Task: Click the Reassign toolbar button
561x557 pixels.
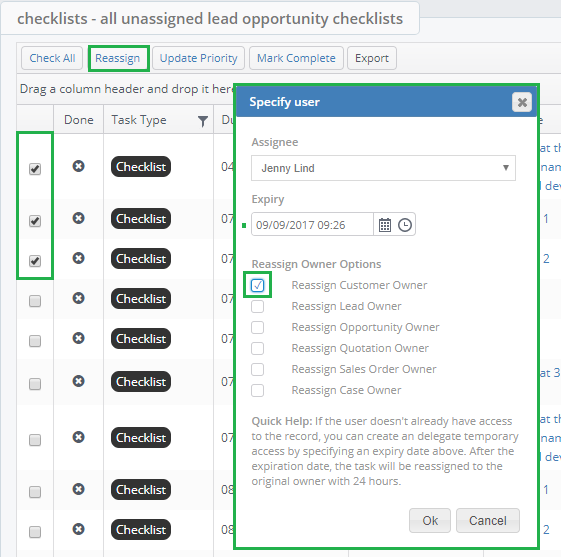Action: (x=118, y=58)
